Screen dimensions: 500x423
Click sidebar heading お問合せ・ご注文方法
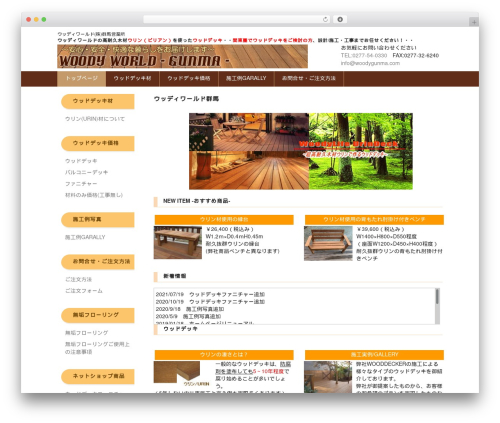pos(98,262)
